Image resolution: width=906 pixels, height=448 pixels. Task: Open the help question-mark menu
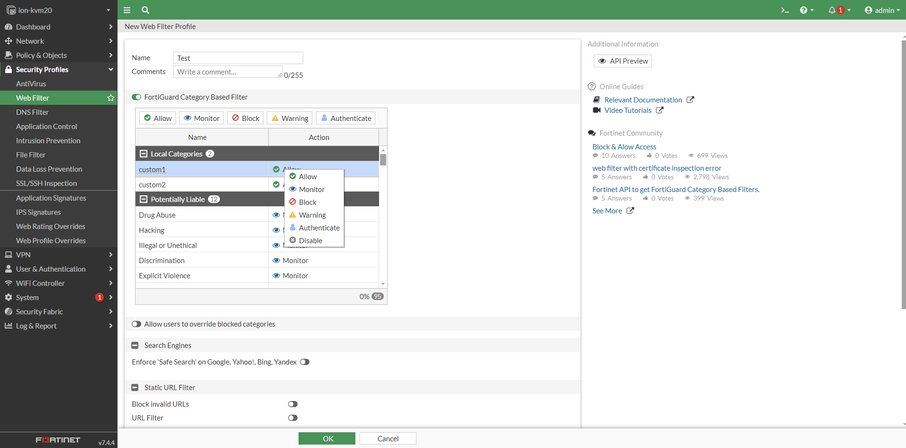807,10
